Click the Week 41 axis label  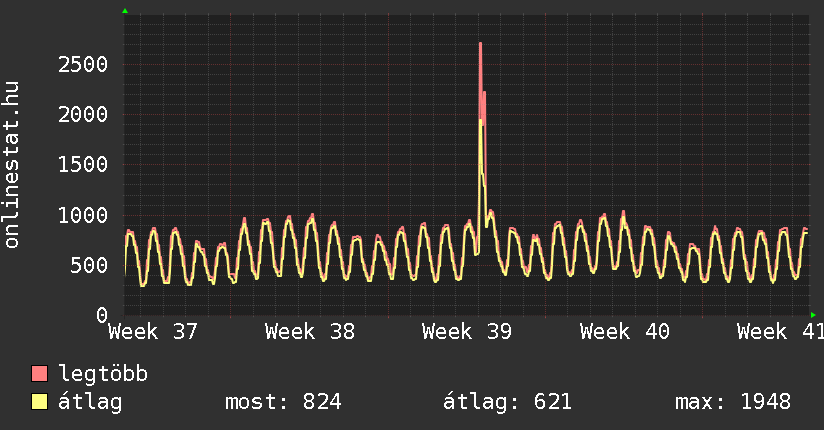pos(780,332)
